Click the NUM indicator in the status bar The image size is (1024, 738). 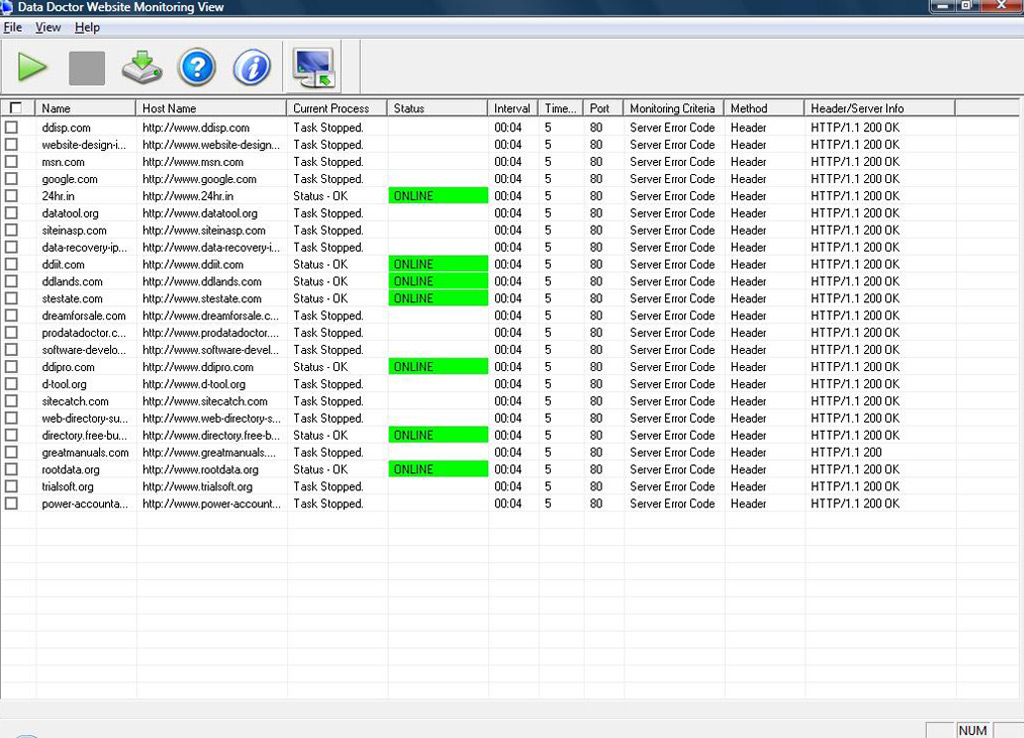coord(972,730)
